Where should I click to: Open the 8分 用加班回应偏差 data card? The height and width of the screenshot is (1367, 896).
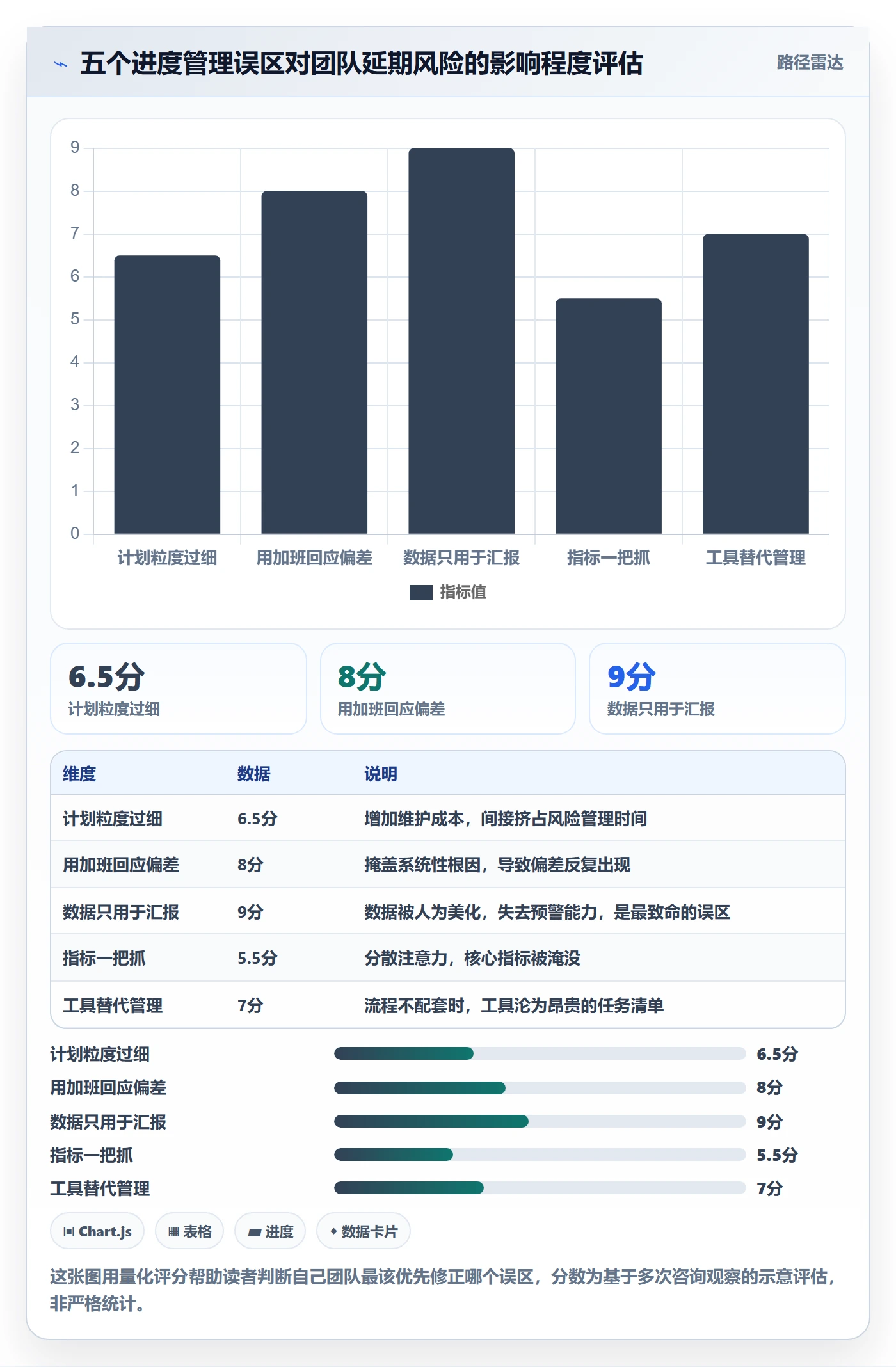point(448,689)
